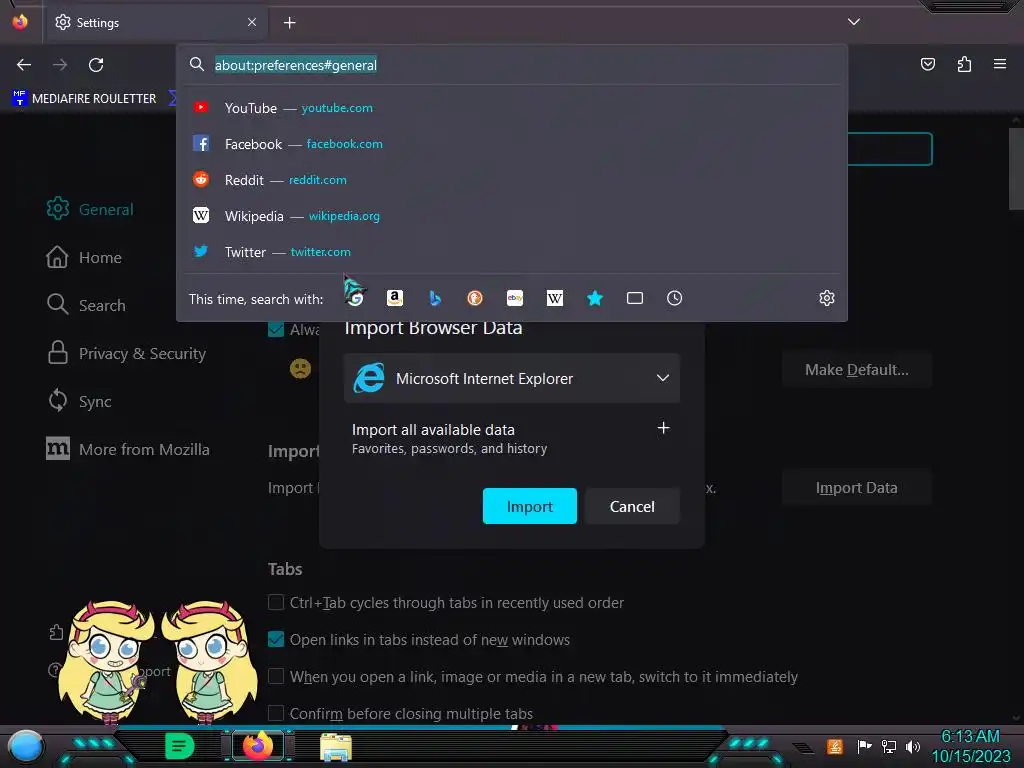This screenshot has width=1024, height=768.
Task: Expand Import all available data options
Action: tap(663, 428)
